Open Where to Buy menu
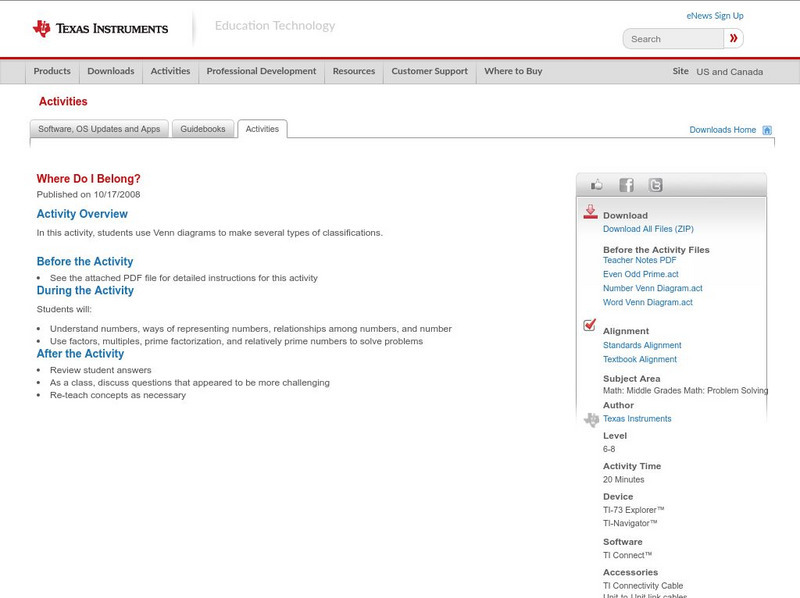The width and height of the screenshot is (800, 598). pos(513,71)
